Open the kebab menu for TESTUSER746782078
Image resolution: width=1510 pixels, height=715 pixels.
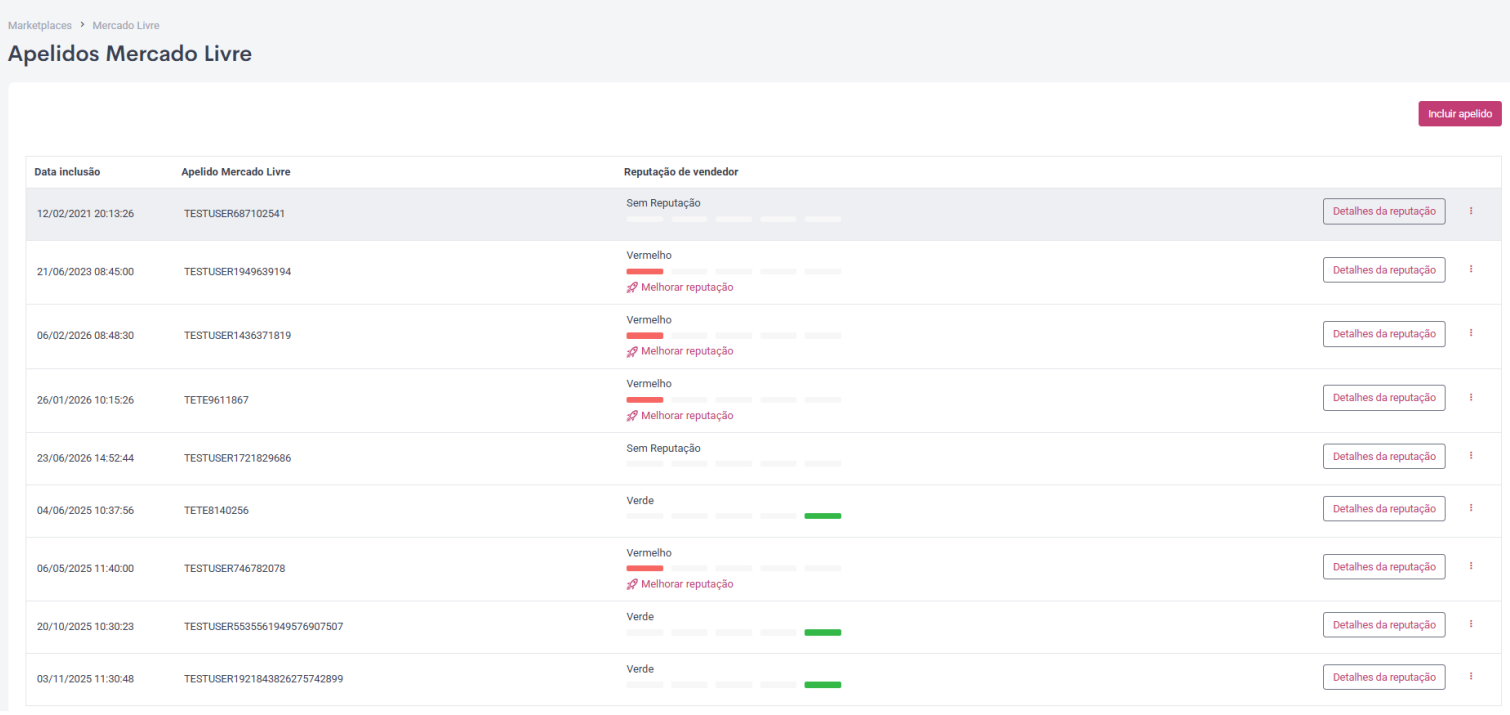(x=1470, y=566)
